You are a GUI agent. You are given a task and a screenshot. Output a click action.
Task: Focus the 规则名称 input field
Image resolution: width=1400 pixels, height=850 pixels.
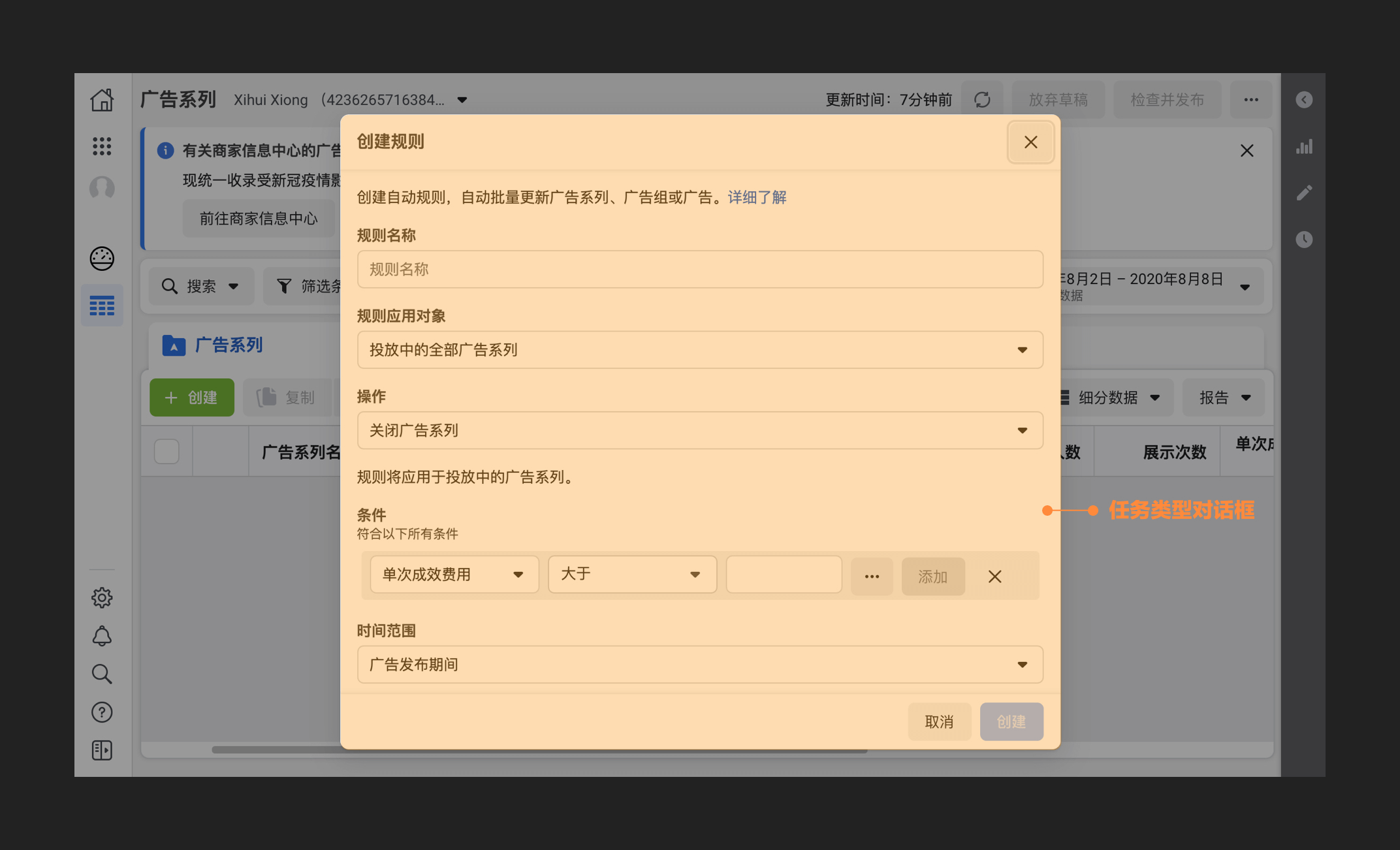pos(700,270)
